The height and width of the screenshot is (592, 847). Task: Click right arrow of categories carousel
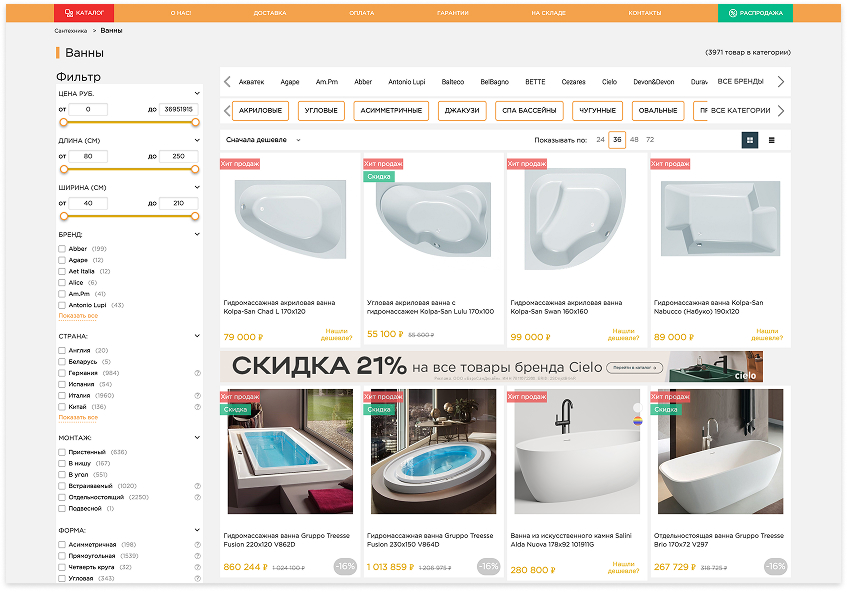(x=781, y=111)
